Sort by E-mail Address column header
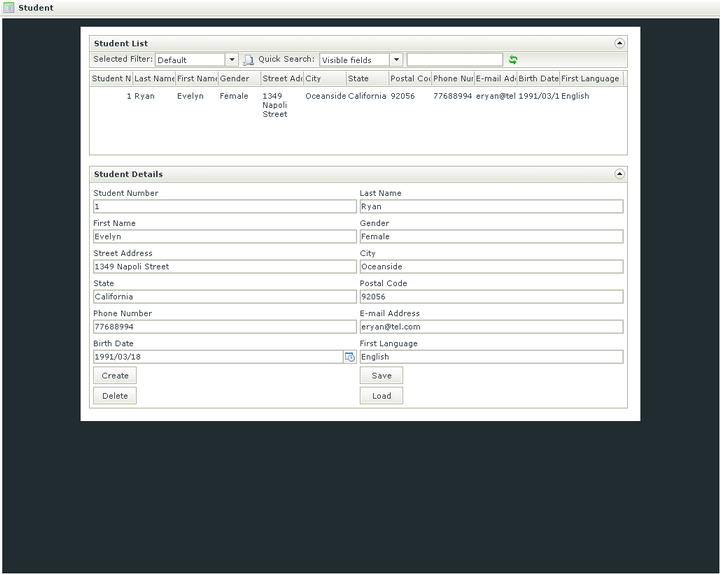Image resolution: width=720 pixels, height=574 pixels. tap(495, 79)
